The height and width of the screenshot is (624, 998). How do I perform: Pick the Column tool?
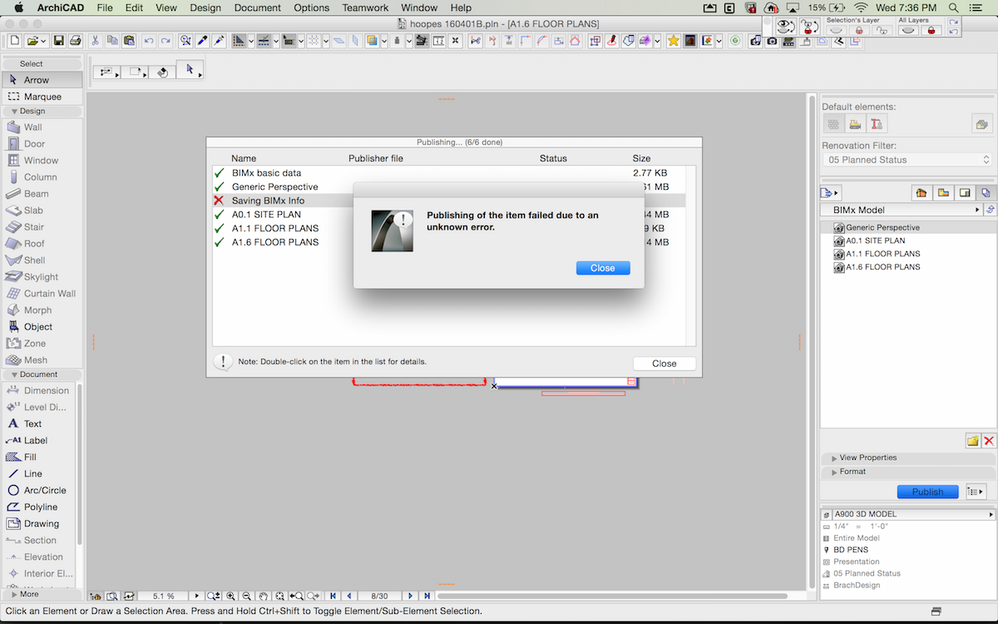[42, 177]
